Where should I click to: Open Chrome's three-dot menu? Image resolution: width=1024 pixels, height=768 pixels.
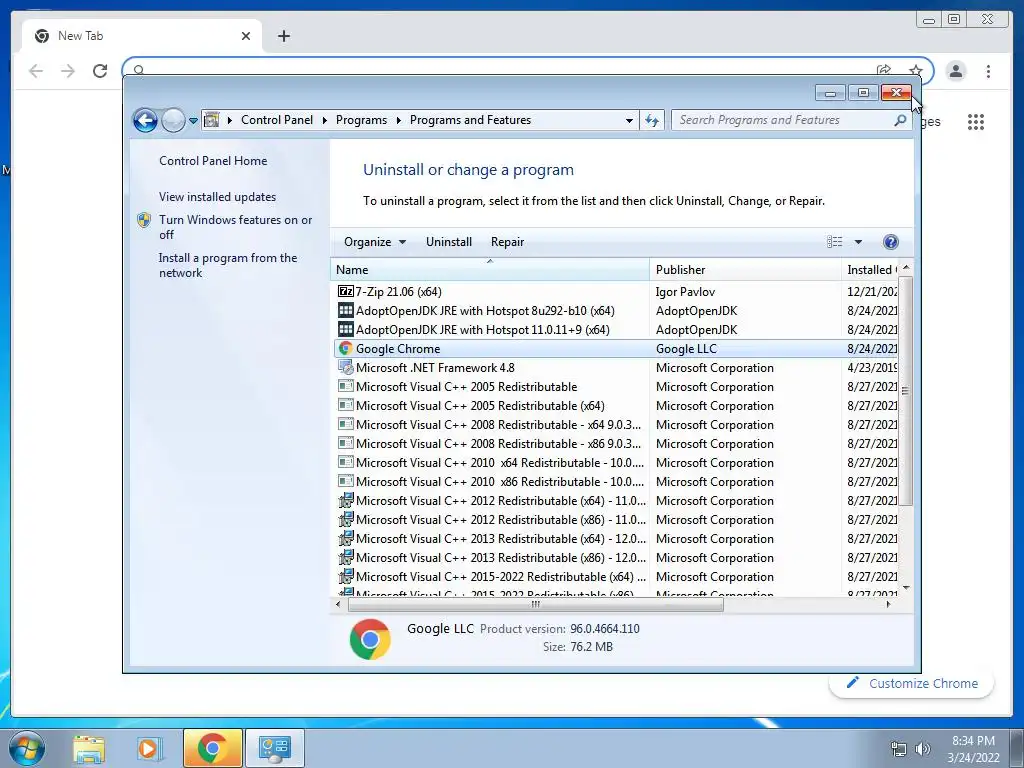[x=988, y=71]
